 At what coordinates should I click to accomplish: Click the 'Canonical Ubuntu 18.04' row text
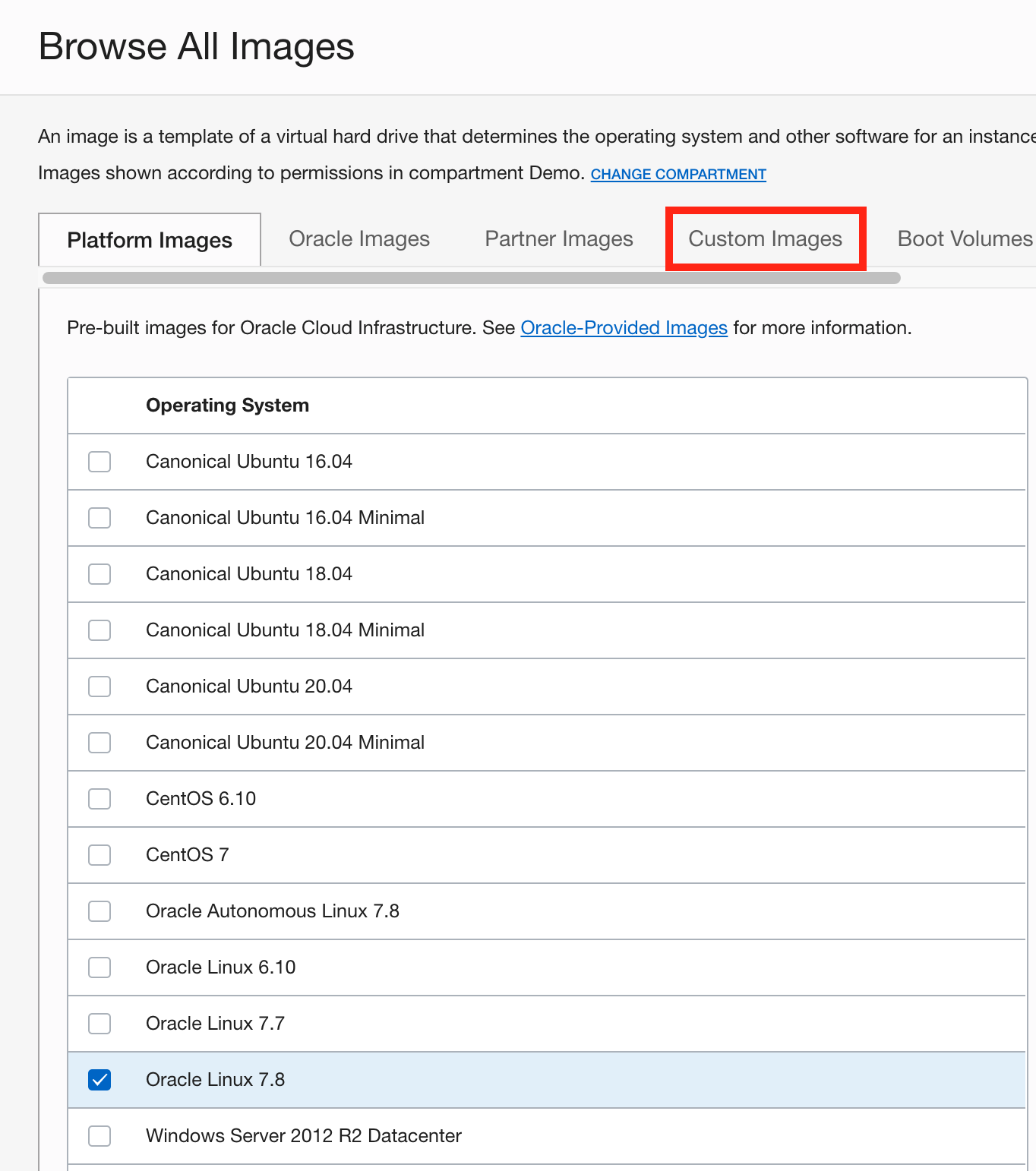pyautogui.click(x=249, y=574)
